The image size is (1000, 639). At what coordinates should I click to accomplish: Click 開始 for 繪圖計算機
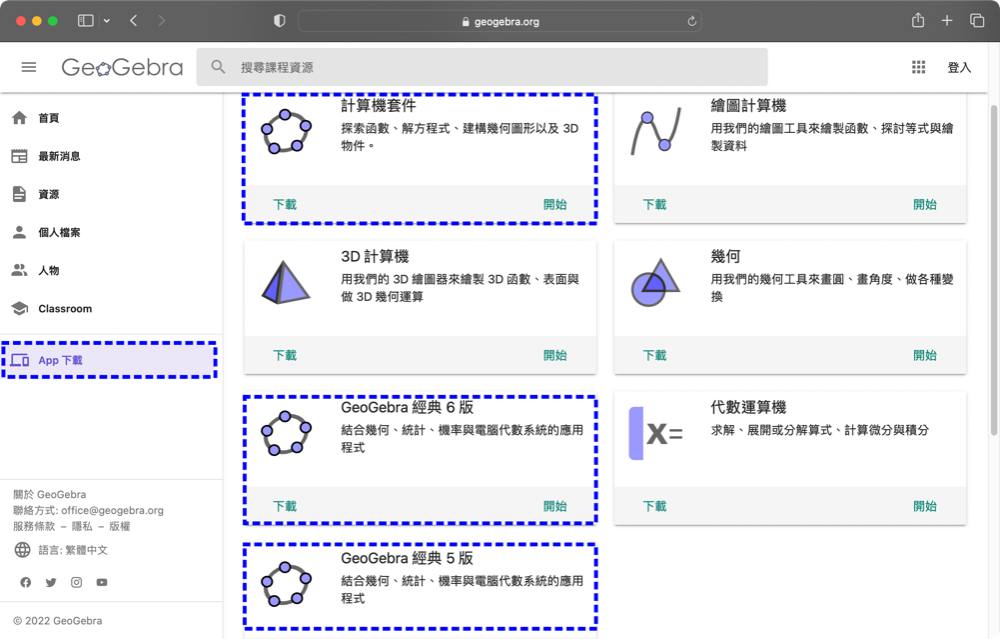(925, 205)
